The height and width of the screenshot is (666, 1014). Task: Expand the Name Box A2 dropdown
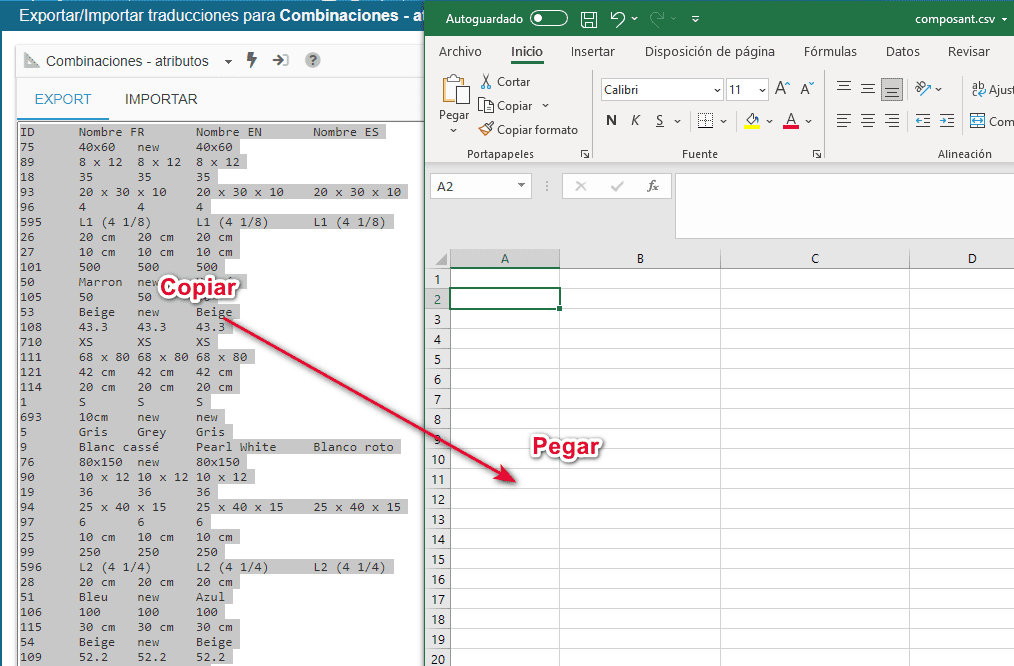click(522, 186)
